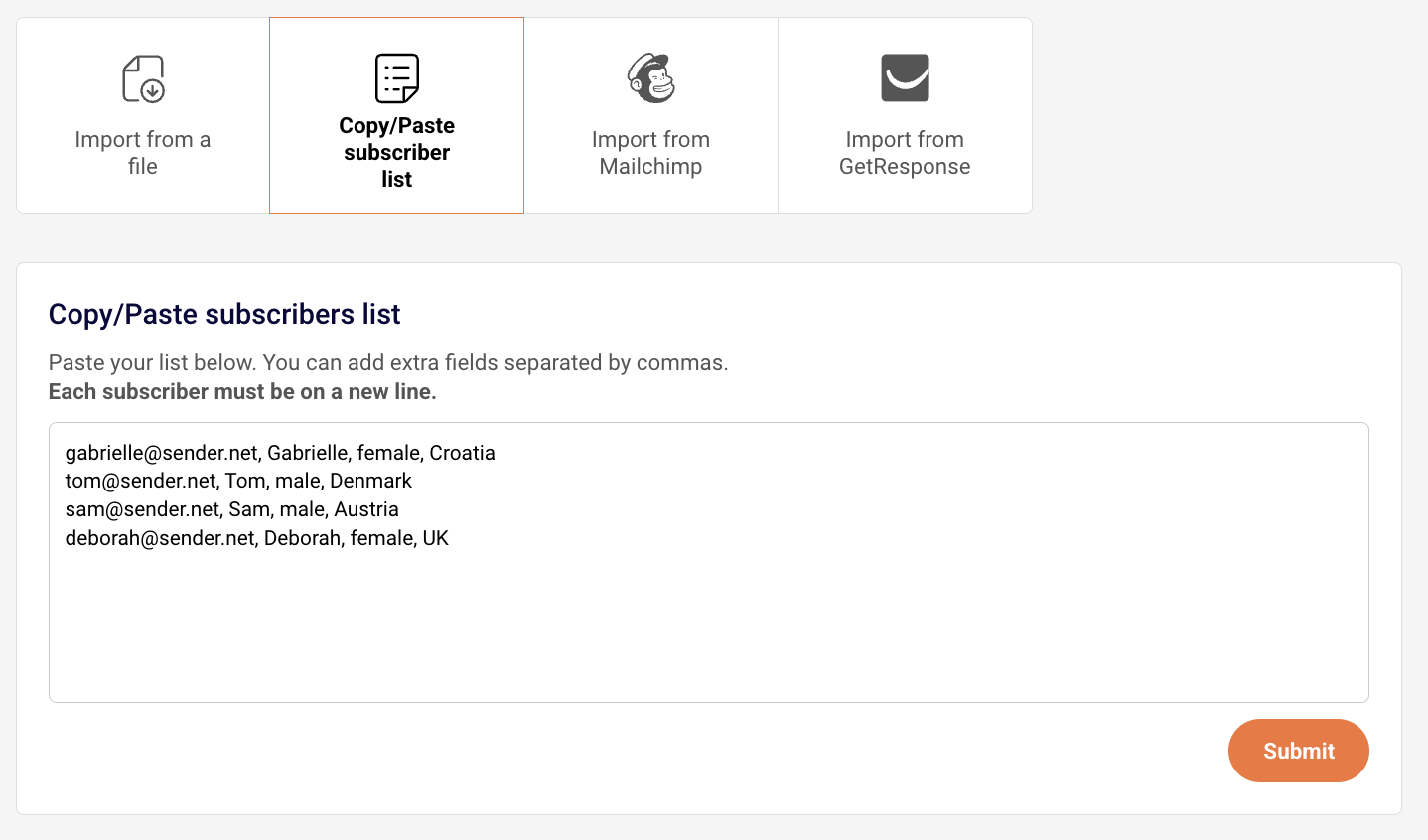The height and width of the screenshot is (840, 1428).
Task: Click the word "Denmark" in the list
Action: click(370, 481)
